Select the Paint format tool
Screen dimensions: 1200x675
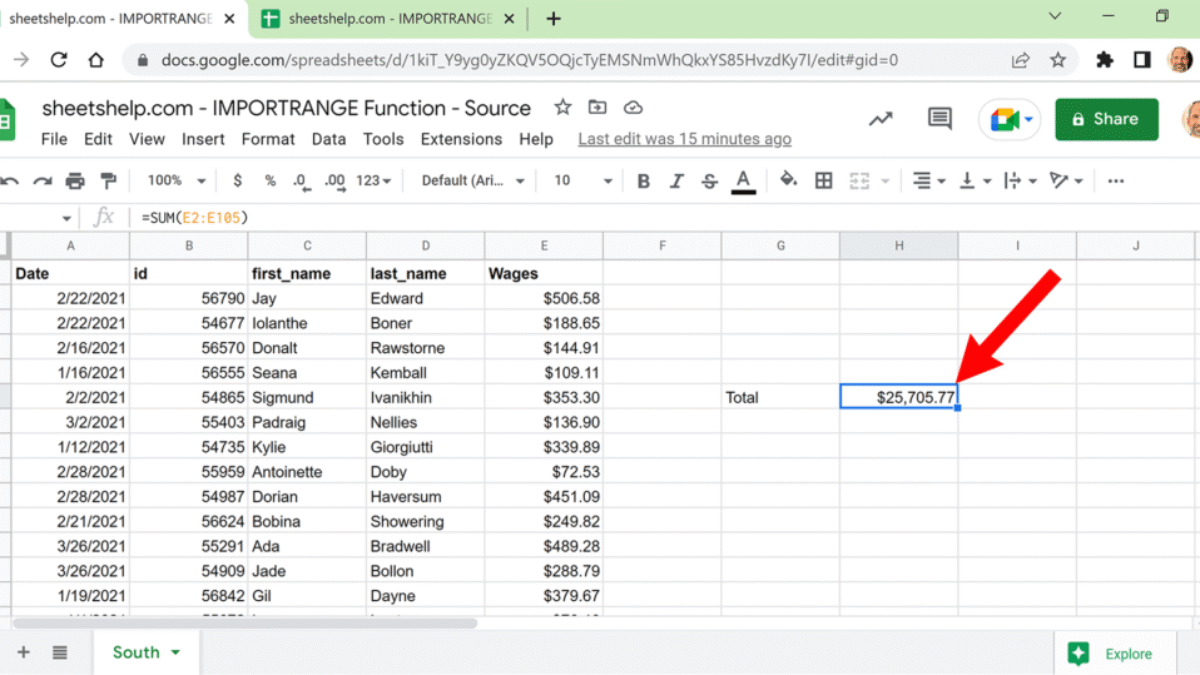108,181
